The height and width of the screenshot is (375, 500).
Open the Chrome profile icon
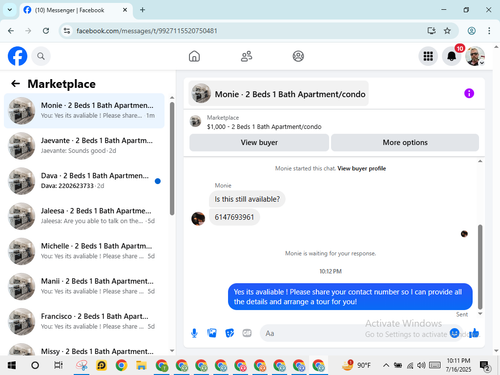coord(471,31)
